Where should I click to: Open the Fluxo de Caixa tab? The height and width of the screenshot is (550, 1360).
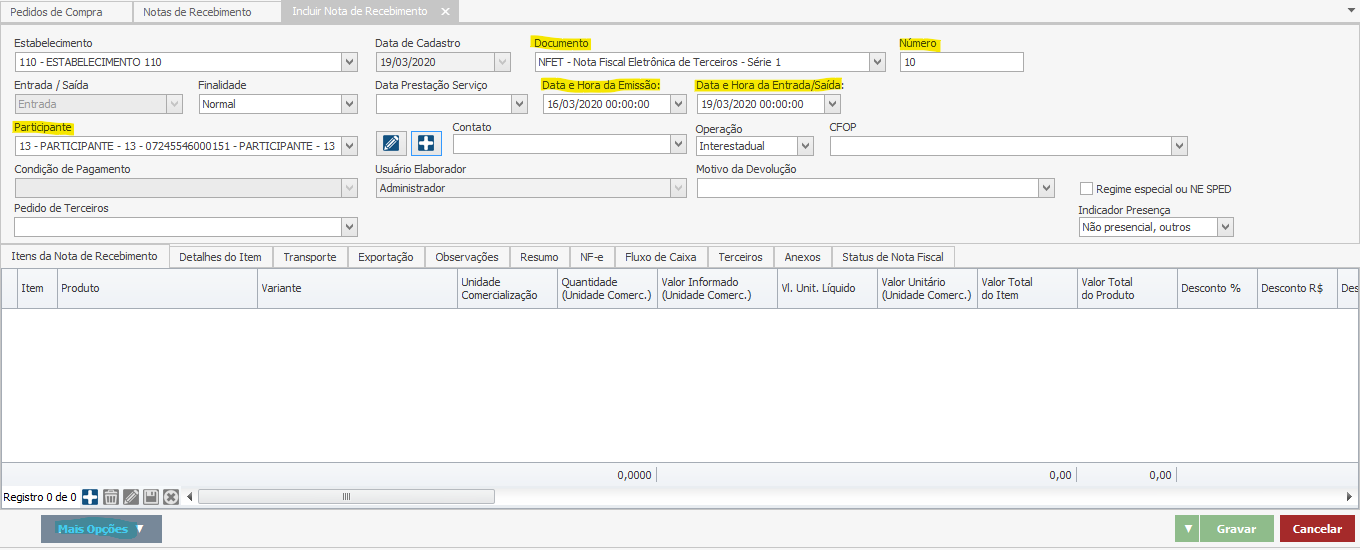point(660,257)
